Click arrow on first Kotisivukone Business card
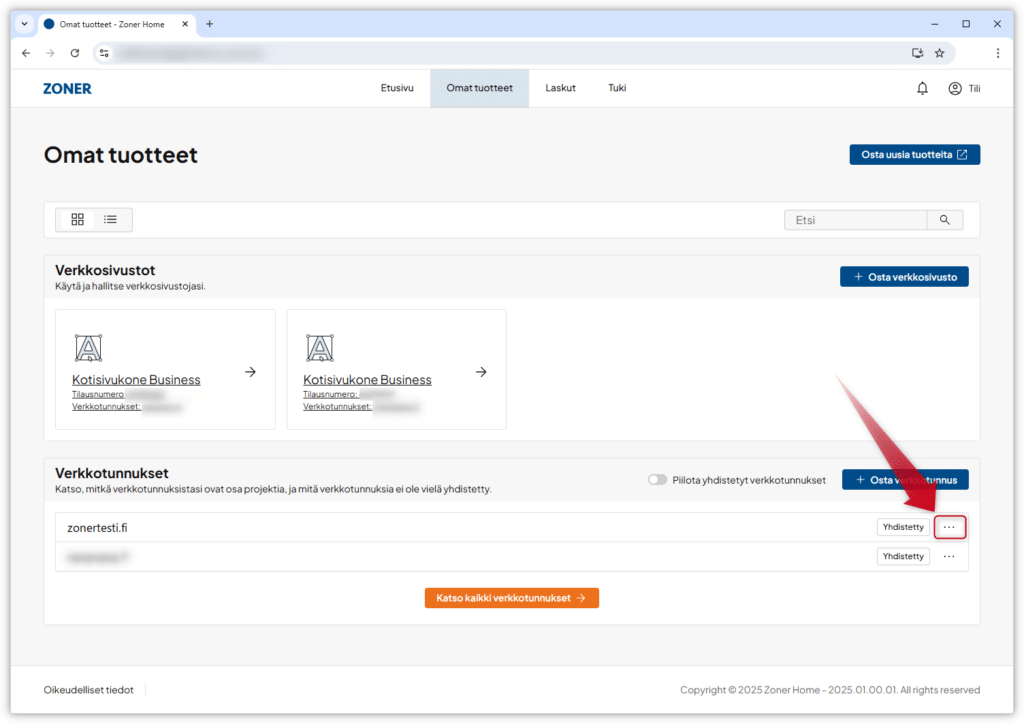This screenshot has height=724, width=1024. (x=250, y=372)
